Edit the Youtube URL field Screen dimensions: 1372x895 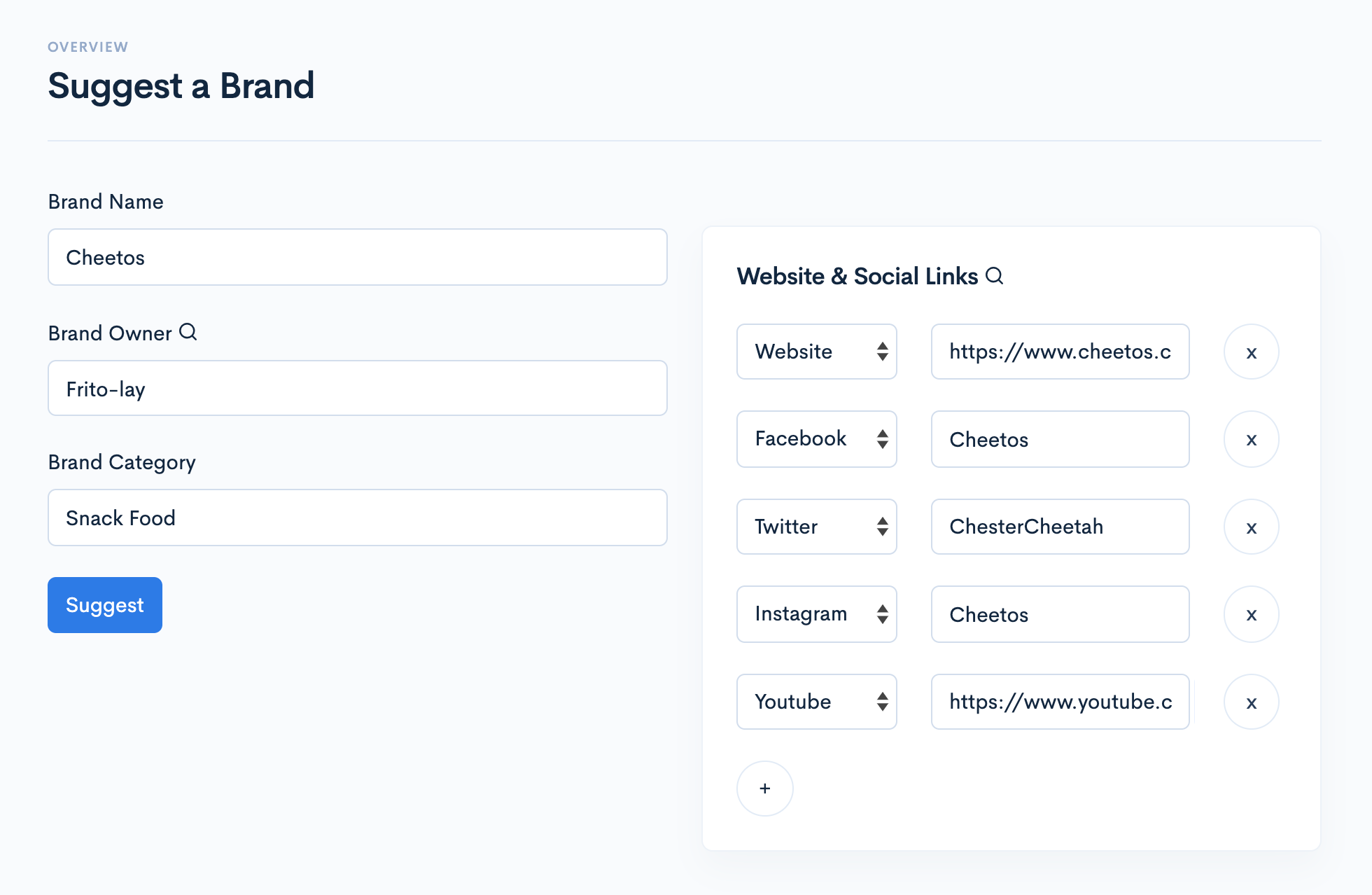[x=1060, y=702]
